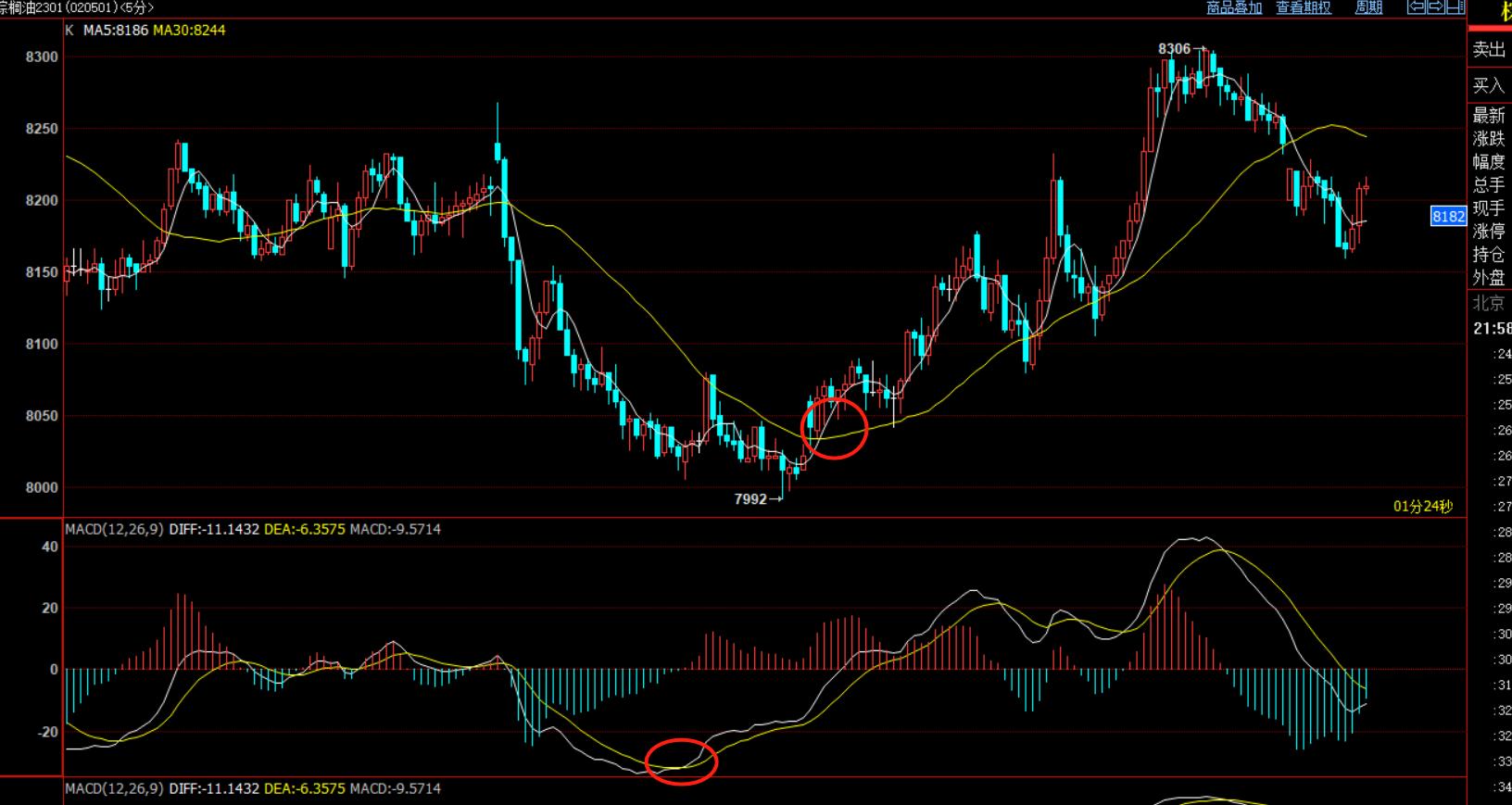This screenshot has width=1512, height=805.
Task: Click the 现手 label in the quote panel
Action: pyautogui.click(x=1490, y=208)
